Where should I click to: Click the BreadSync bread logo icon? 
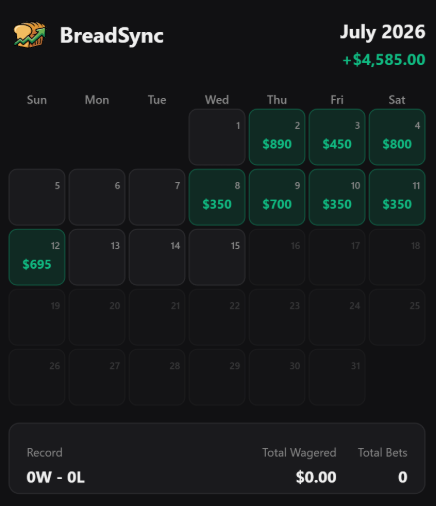30,35
